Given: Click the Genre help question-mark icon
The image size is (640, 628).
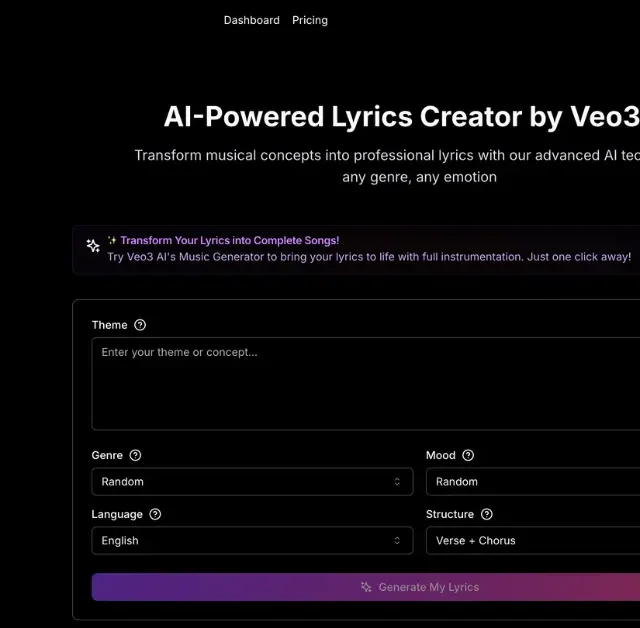Looking at the screenshot, I should click(135, 455).
